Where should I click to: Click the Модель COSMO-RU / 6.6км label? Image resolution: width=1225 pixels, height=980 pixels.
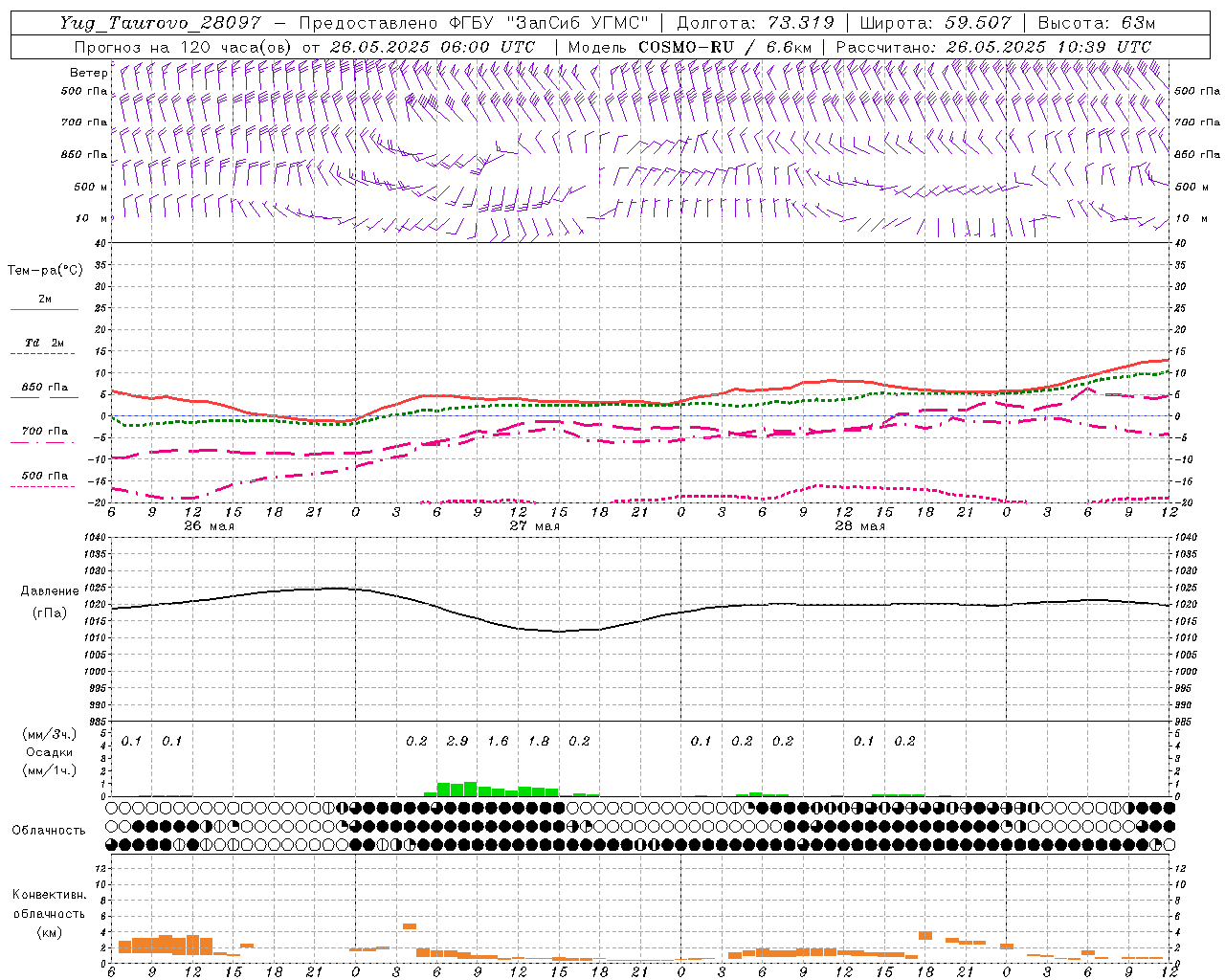pos(689,47)
